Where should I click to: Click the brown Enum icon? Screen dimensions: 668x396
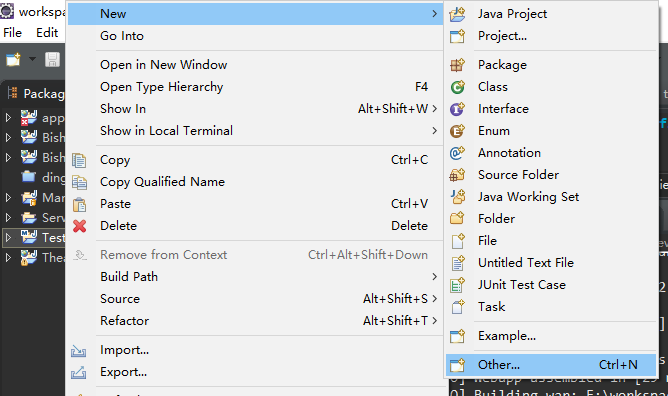pos(458,131)
